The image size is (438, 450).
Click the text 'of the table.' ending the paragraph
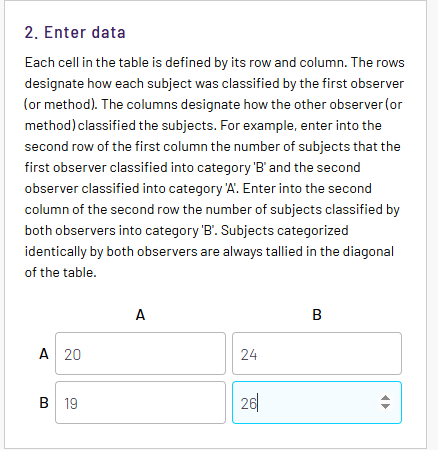pyautogui.click(x=61, y=273)
